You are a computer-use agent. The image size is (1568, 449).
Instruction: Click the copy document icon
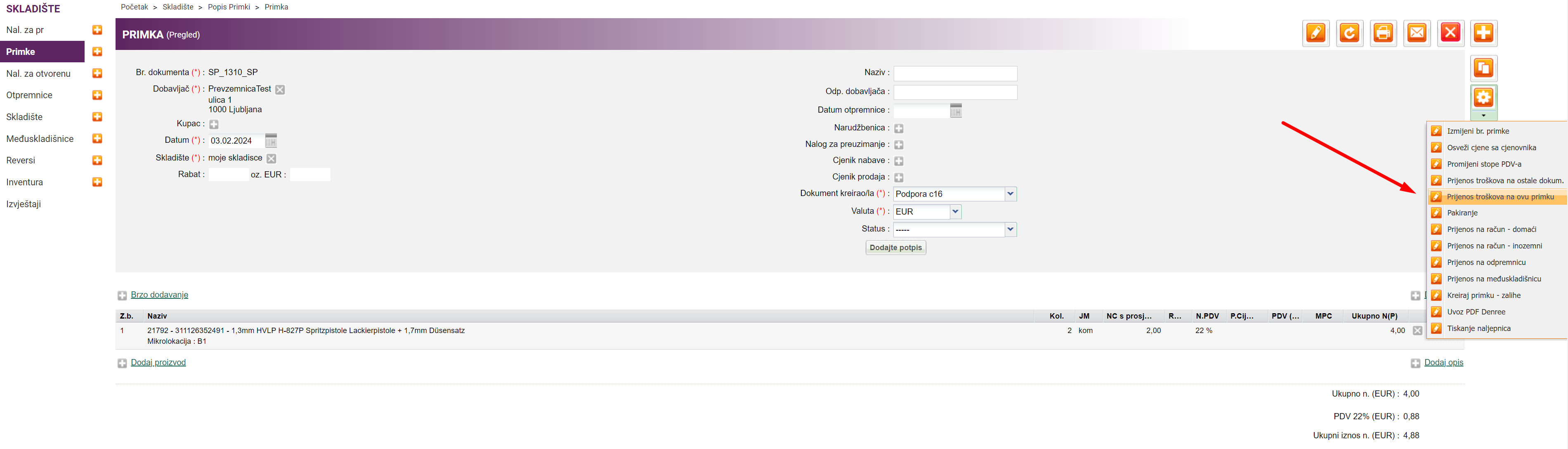(x=1483, y=68)
